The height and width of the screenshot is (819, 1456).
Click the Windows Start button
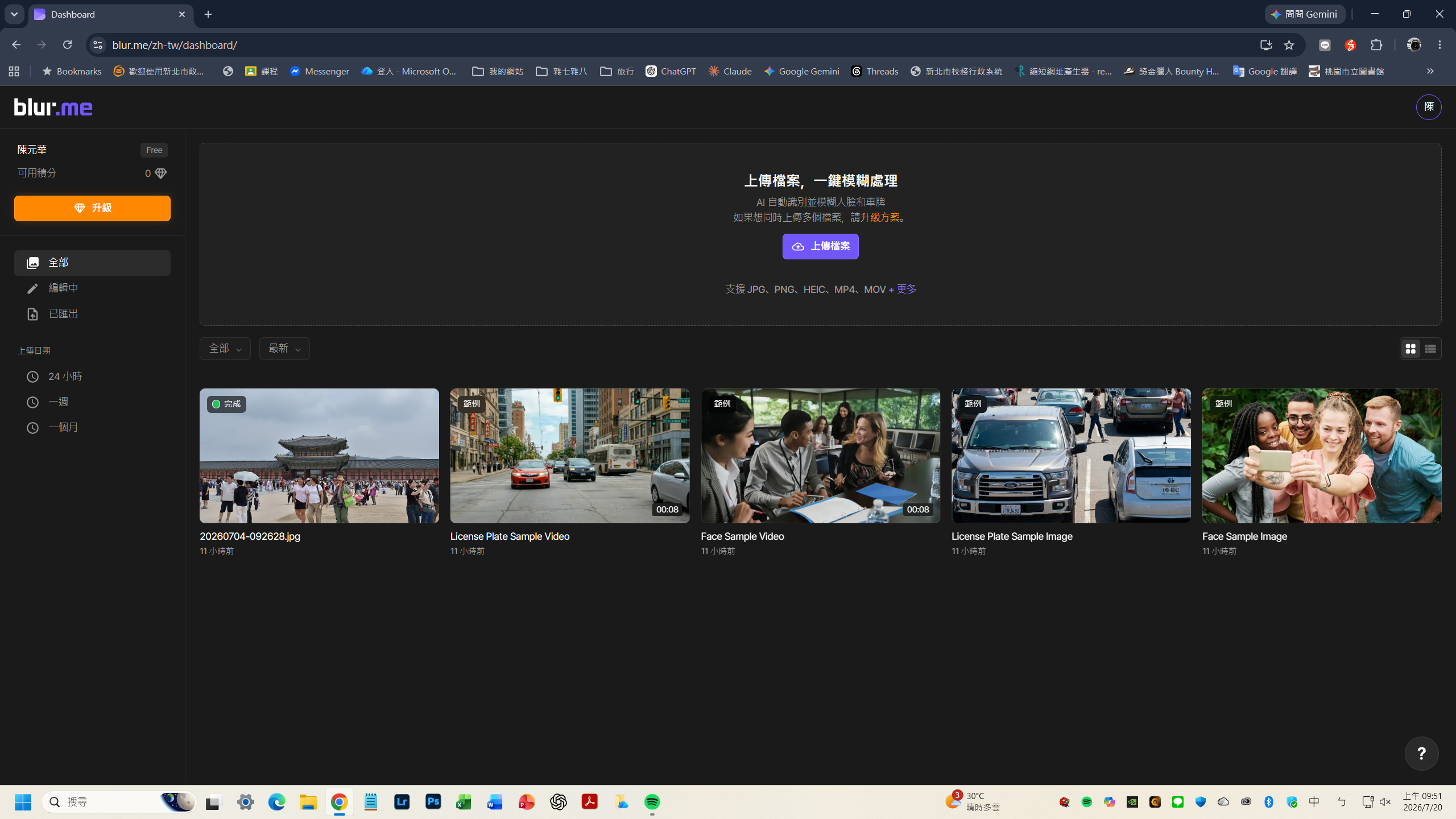tap(23, 802)
